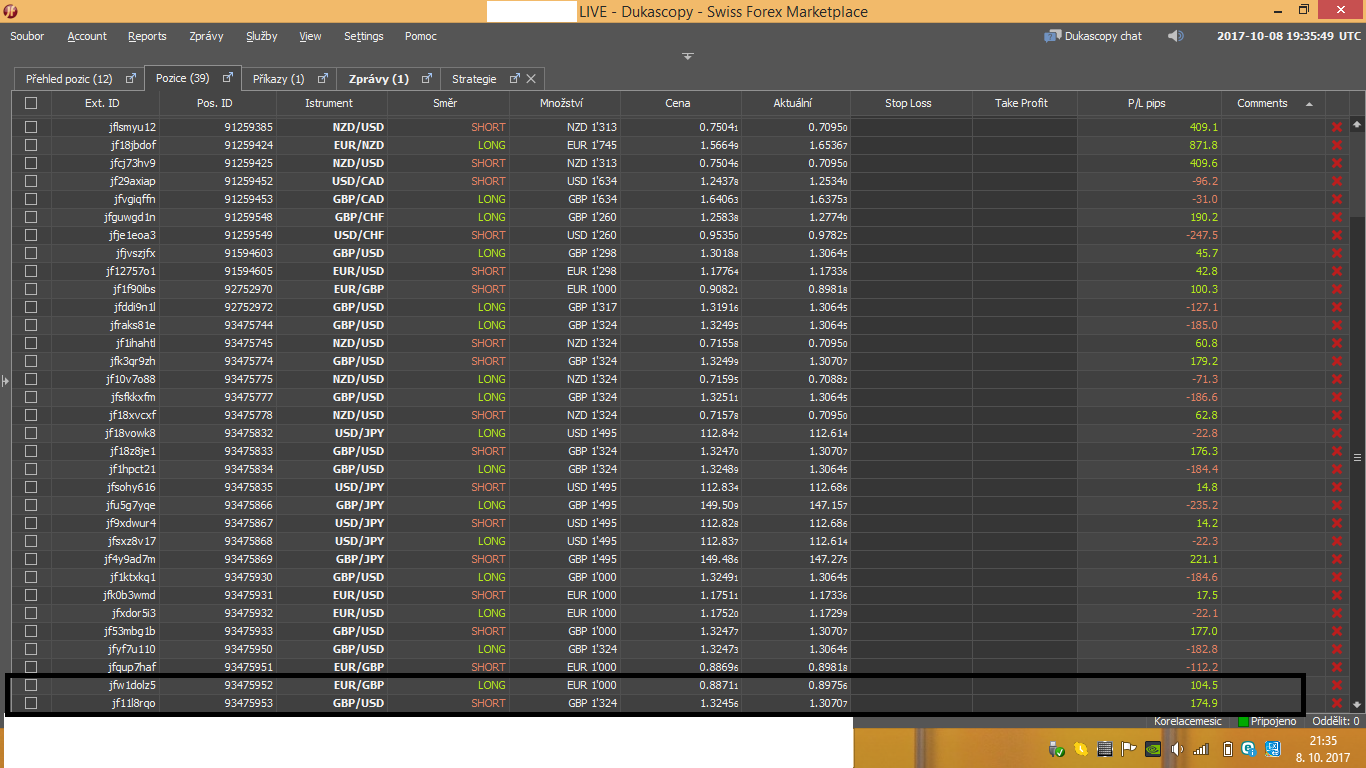
Task: Open the network signal icon in the tray
Action: (x=1201, y=748)
